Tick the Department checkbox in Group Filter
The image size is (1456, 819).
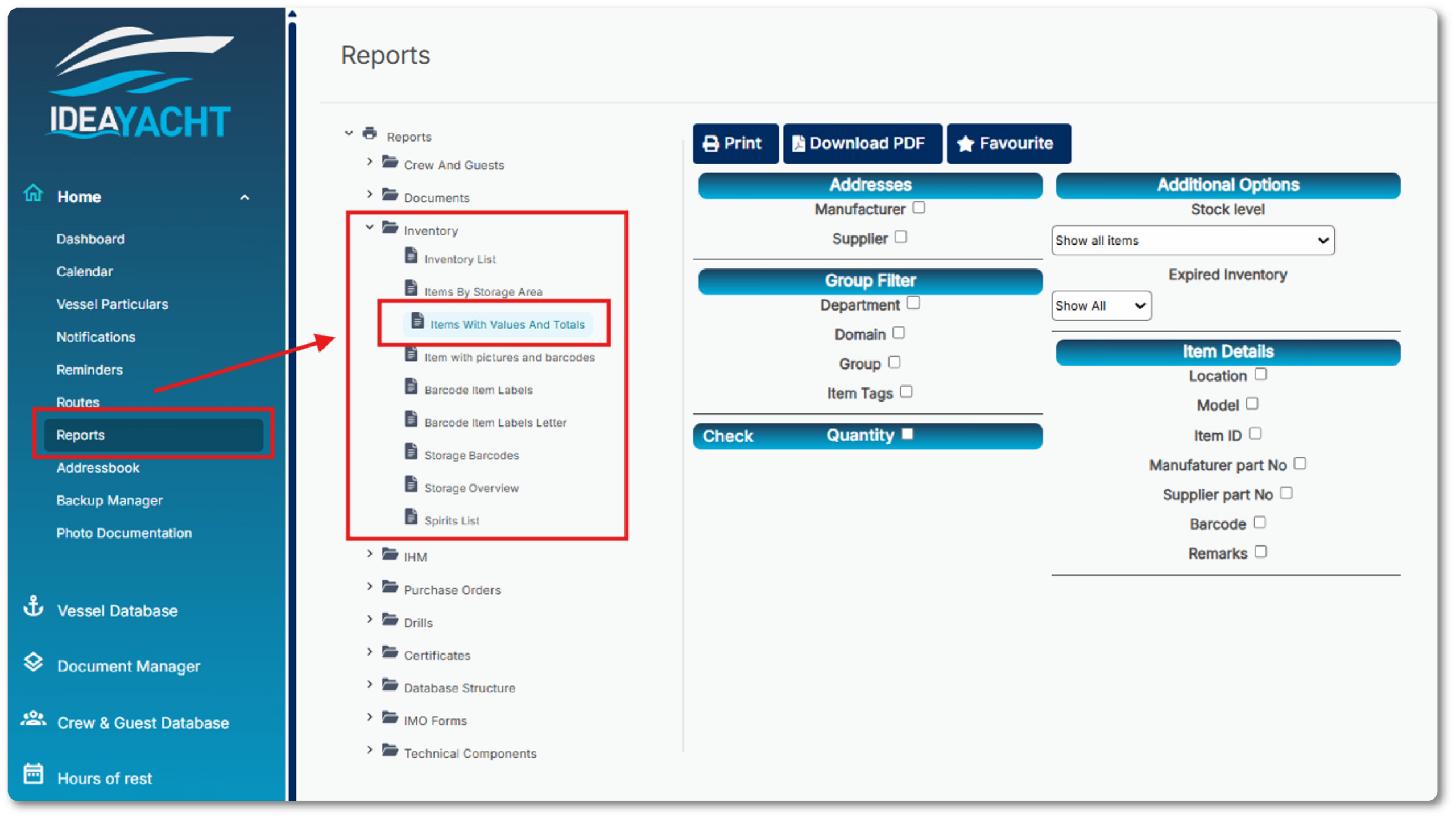pyautogui.click(x=913, y=303)
